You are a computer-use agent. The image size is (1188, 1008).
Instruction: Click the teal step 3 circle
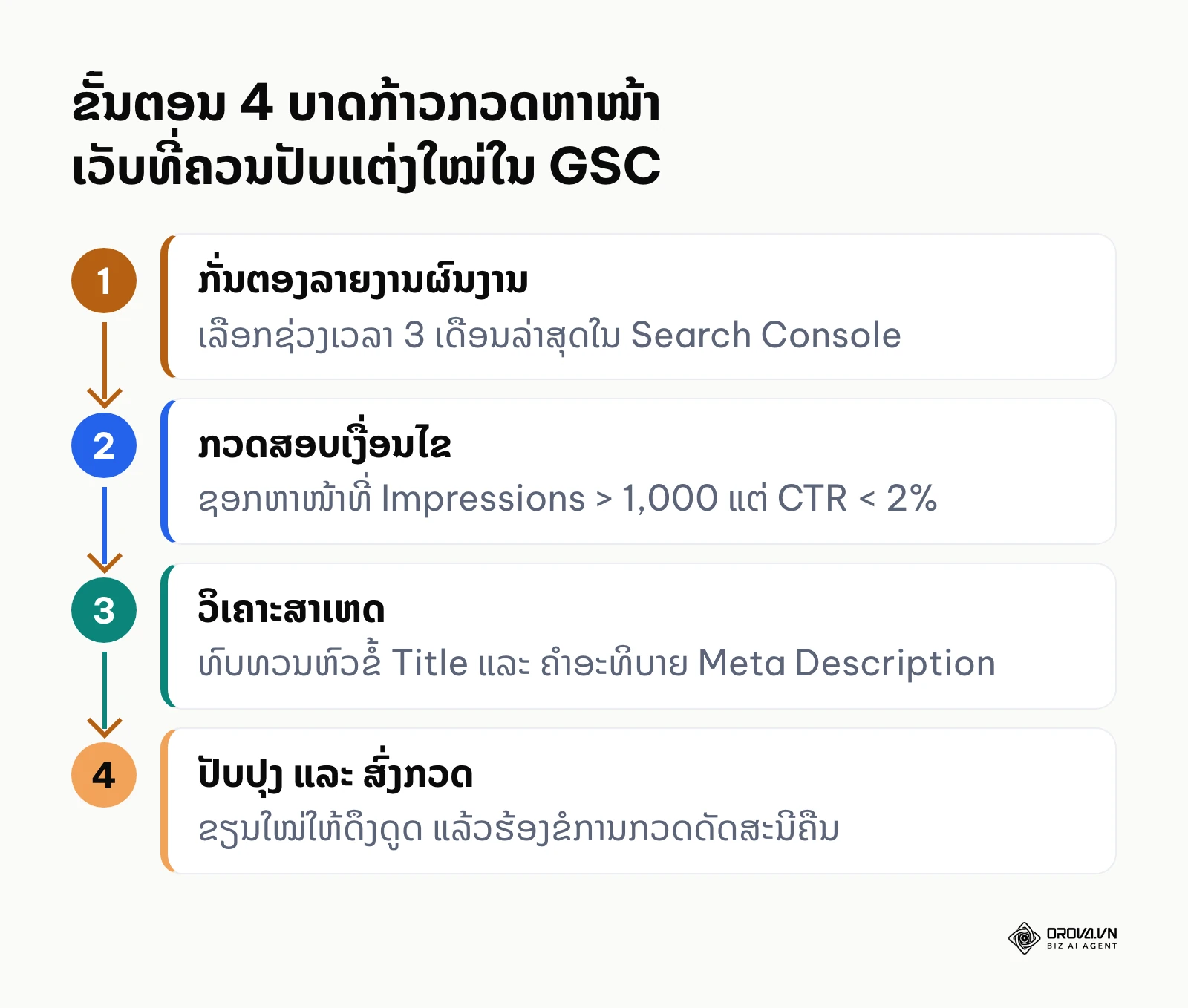(x=104, y=610)
